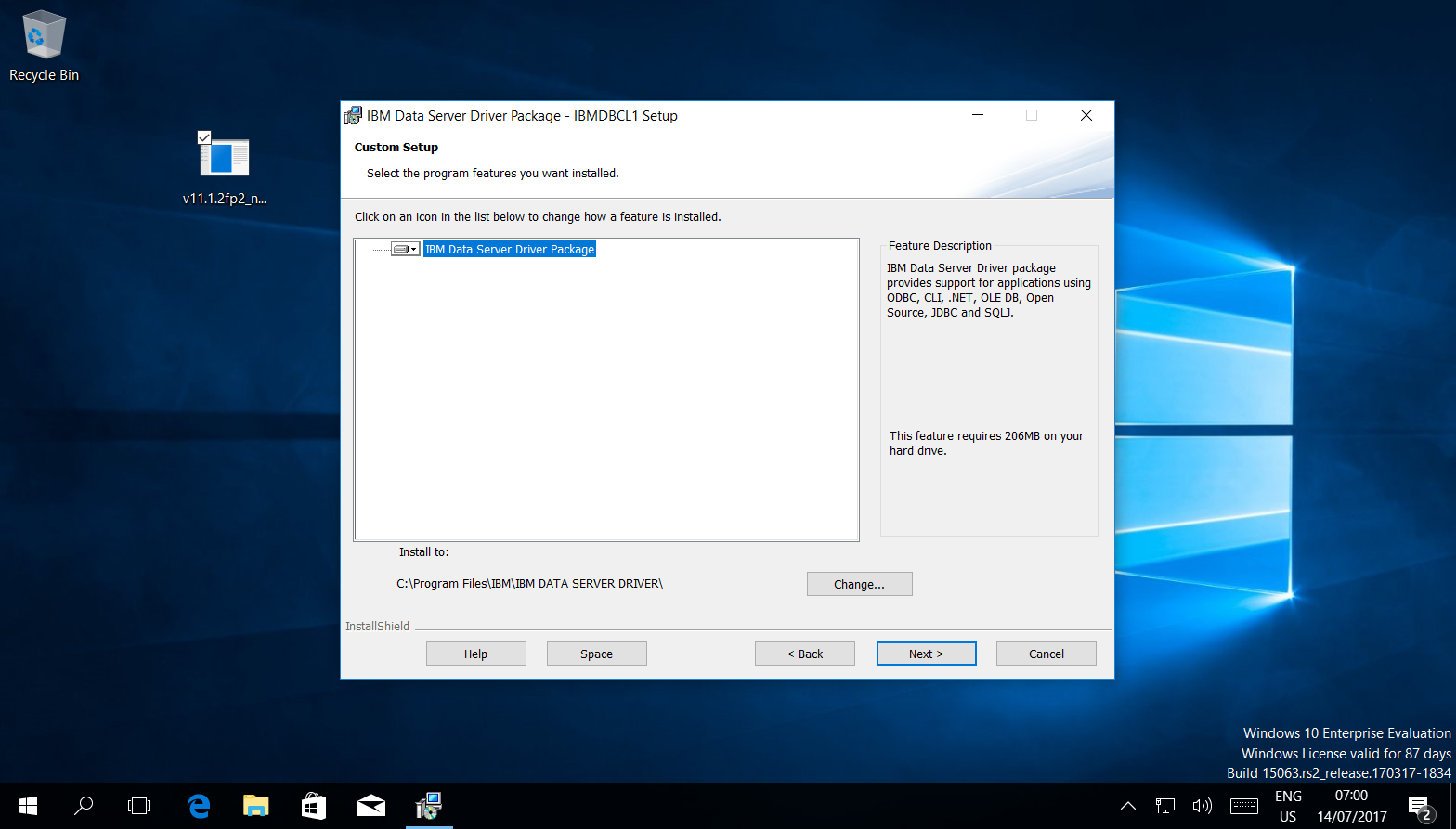Screen dimensions: 1456x829
Task: Click the installer icon in the setup title bar
Action: 353,116
